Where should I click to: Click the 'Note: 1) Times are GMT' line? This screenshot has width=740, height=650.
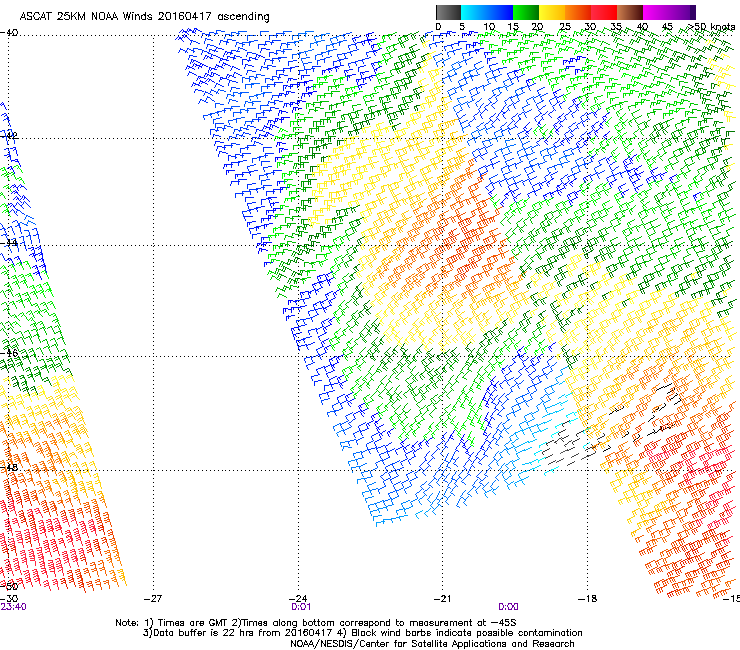tap(316, 623)
